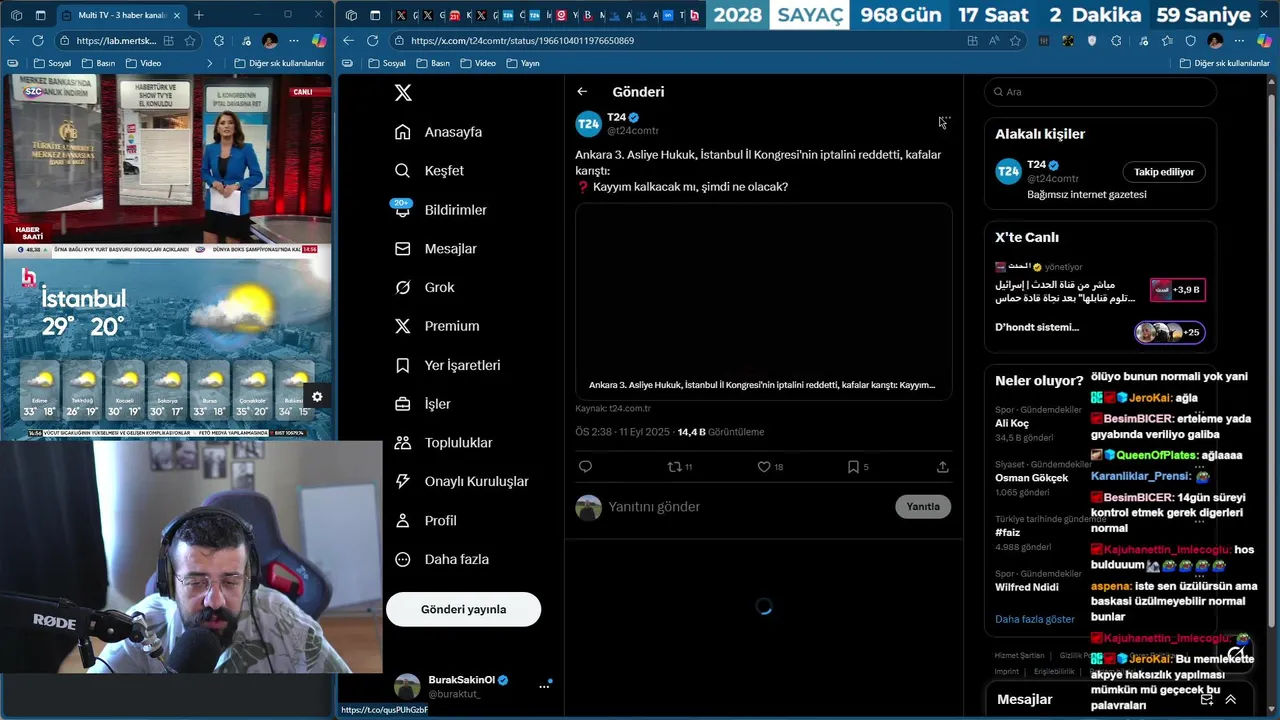Image resolution: width=1280 pixels, height=720 pixels.
Task: Click the Ara search field
Action: click(1100, 92)
